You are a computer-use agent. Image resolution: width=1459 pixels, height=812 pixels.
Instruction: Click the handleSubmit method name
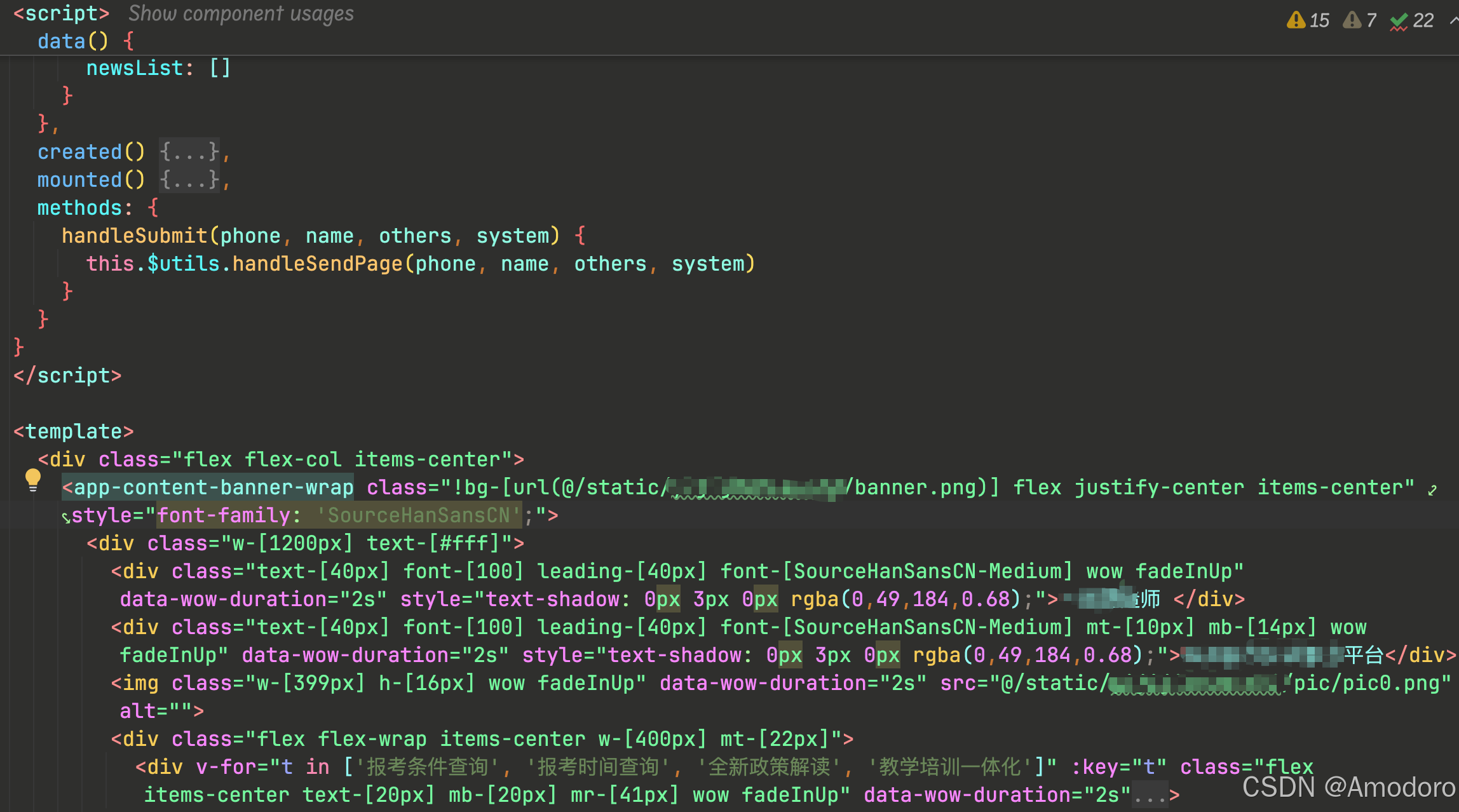(135, 236)
